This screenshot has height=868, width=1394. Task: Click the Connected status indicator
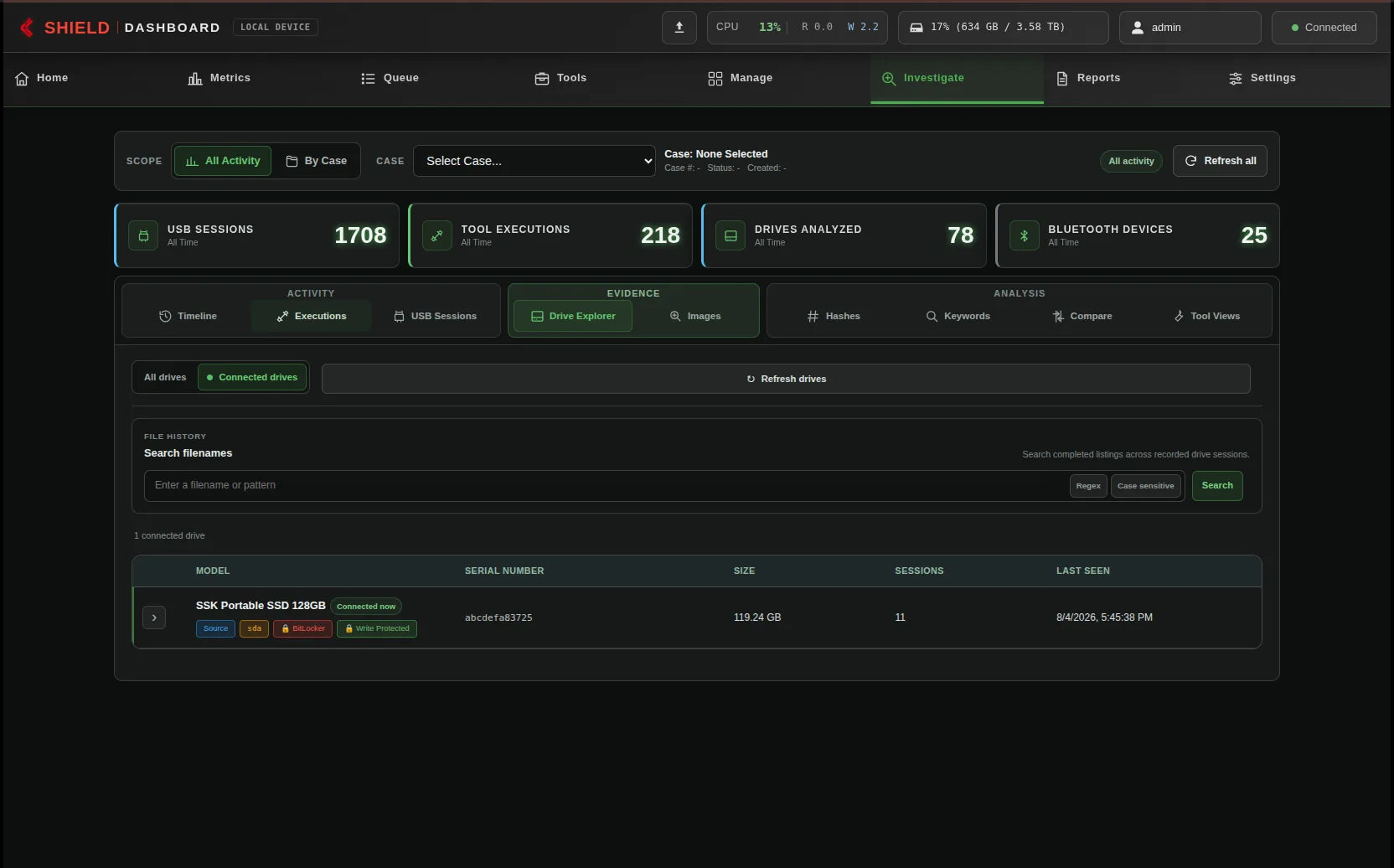pyautogui.click(x=1324, y=28)
